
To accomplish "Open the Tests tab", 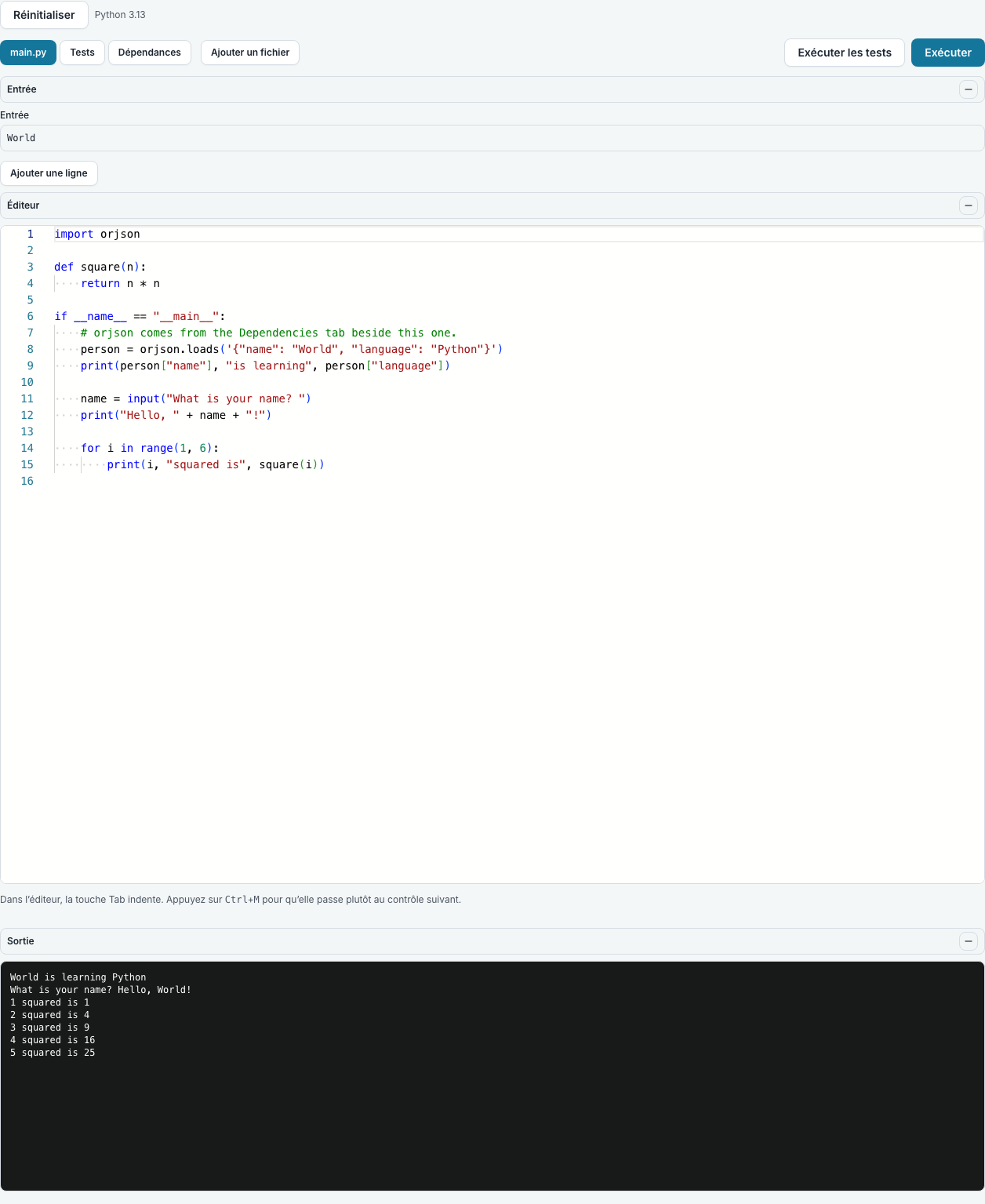I will [x=82, y=53].
